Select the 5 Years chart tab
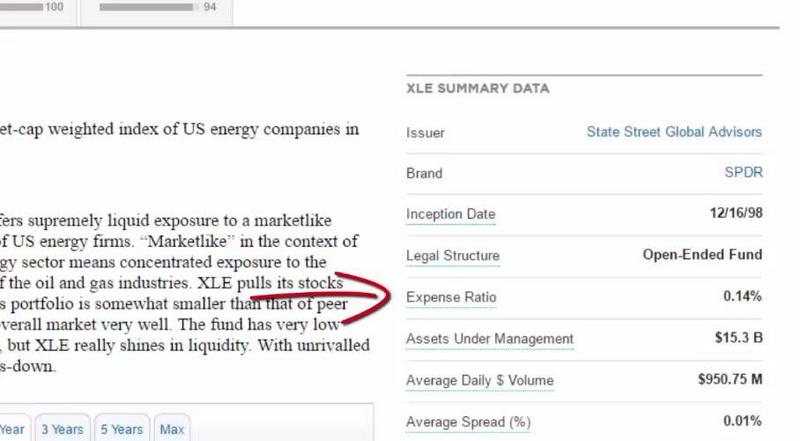The height and width of the screenshot is (441, 800). [121, 429]
